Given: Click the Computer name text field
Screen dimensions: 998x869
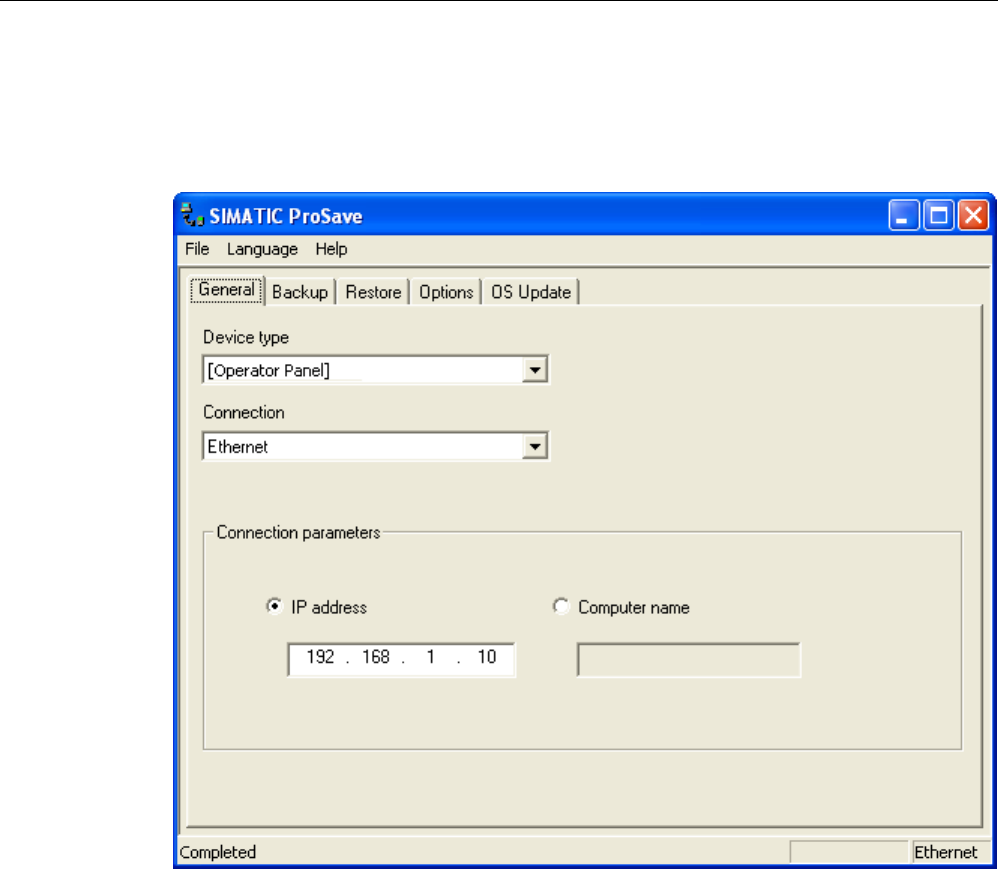Looking at the screenshot, I should point(689,660).
